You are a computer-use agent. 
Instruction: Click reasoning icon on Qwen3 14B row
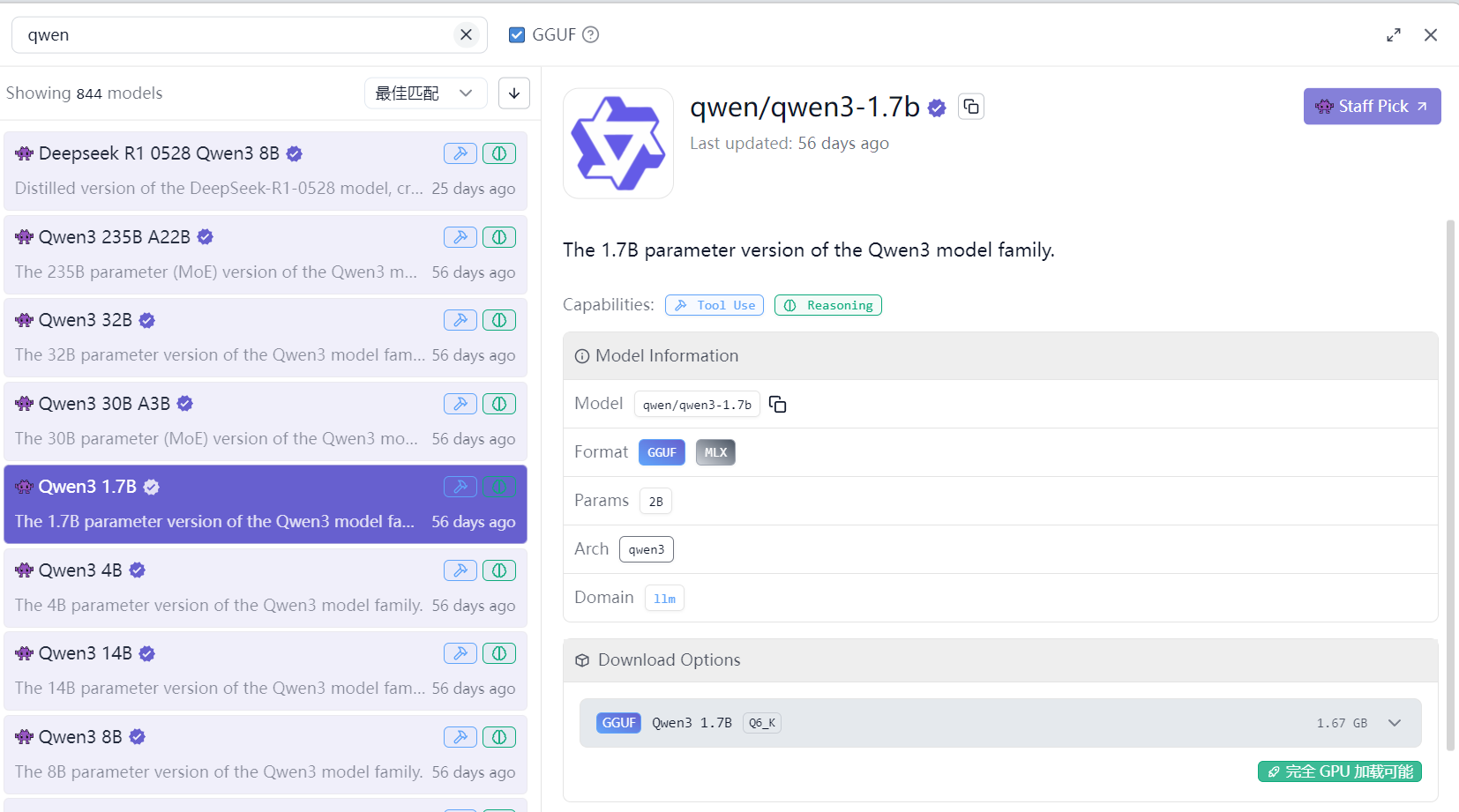pos(499,653)
